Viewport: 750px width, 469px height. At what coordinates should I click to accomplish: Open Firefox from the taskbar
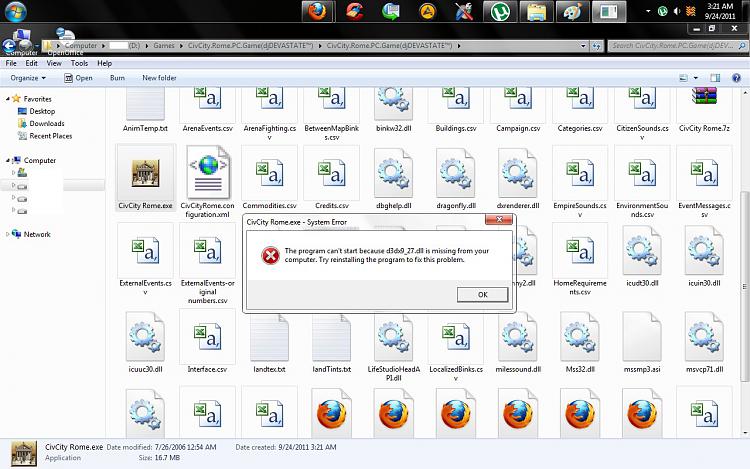[x=317, y=11]
